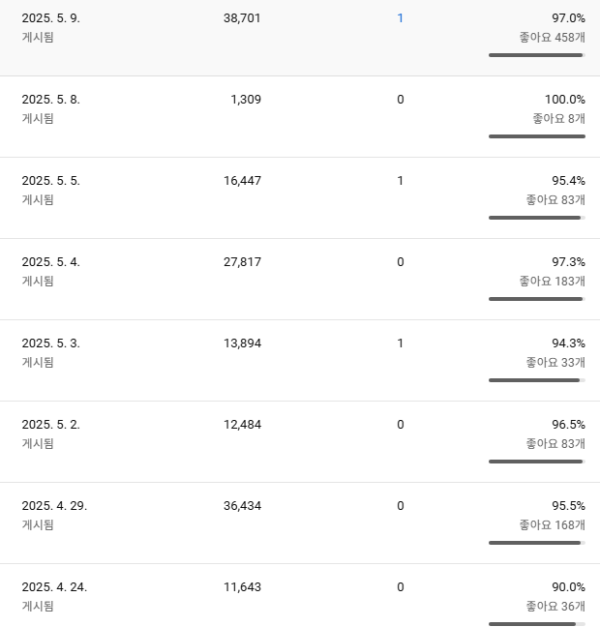Click view count 12,484

242,424
